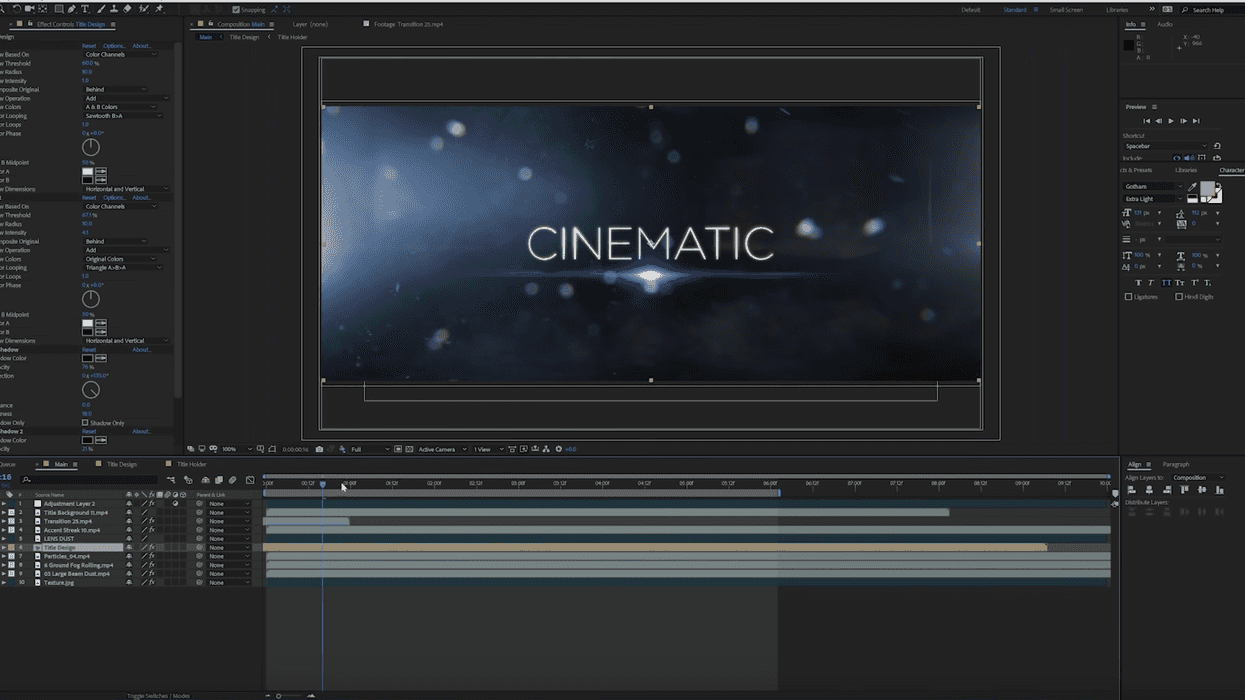
Task: Click the Shadow Direction angle dial
Action: [x=90, y=390]
